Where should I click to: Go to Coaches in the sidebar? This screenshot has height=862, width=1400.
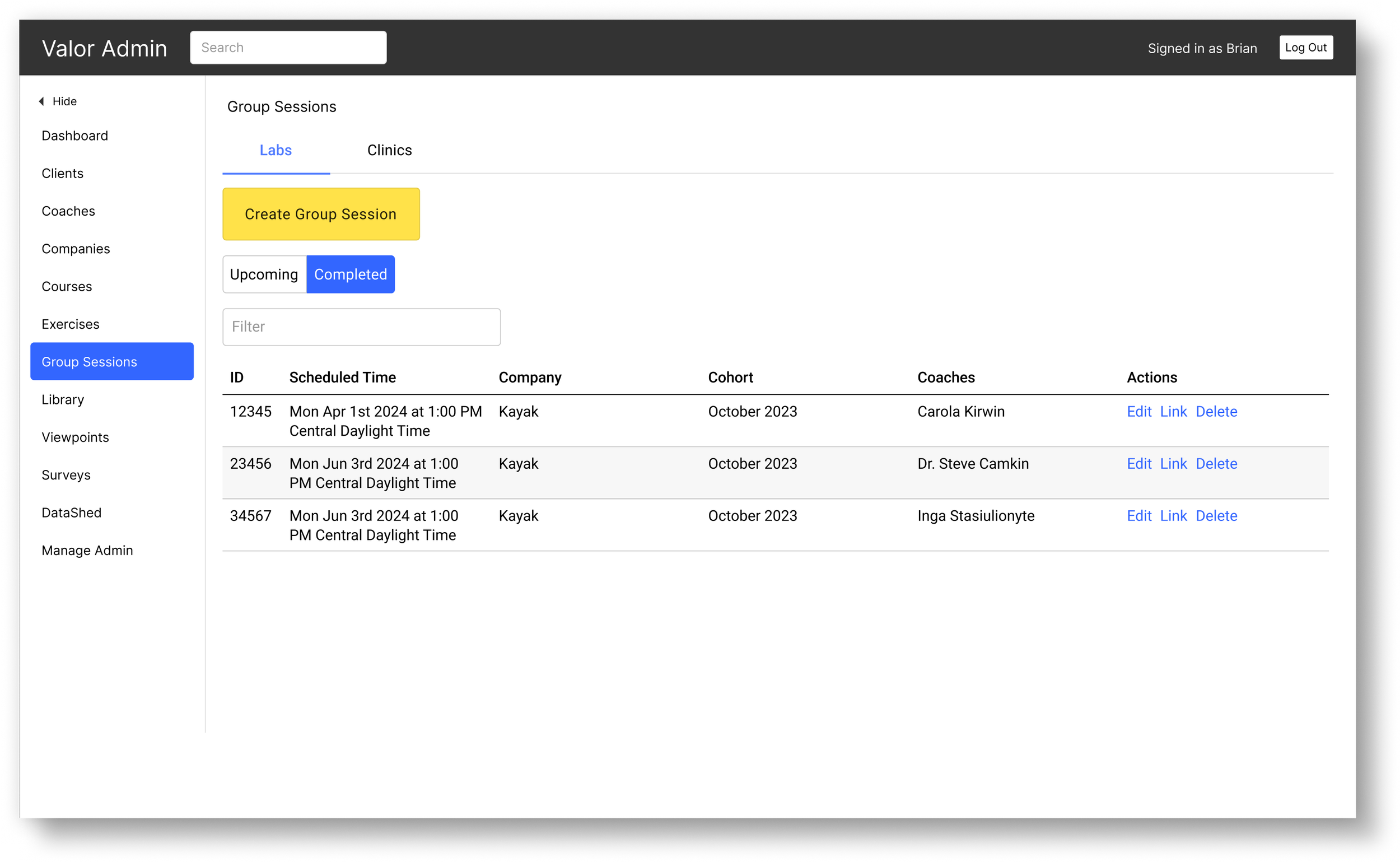pyautogui.click(x=68, y=211)
